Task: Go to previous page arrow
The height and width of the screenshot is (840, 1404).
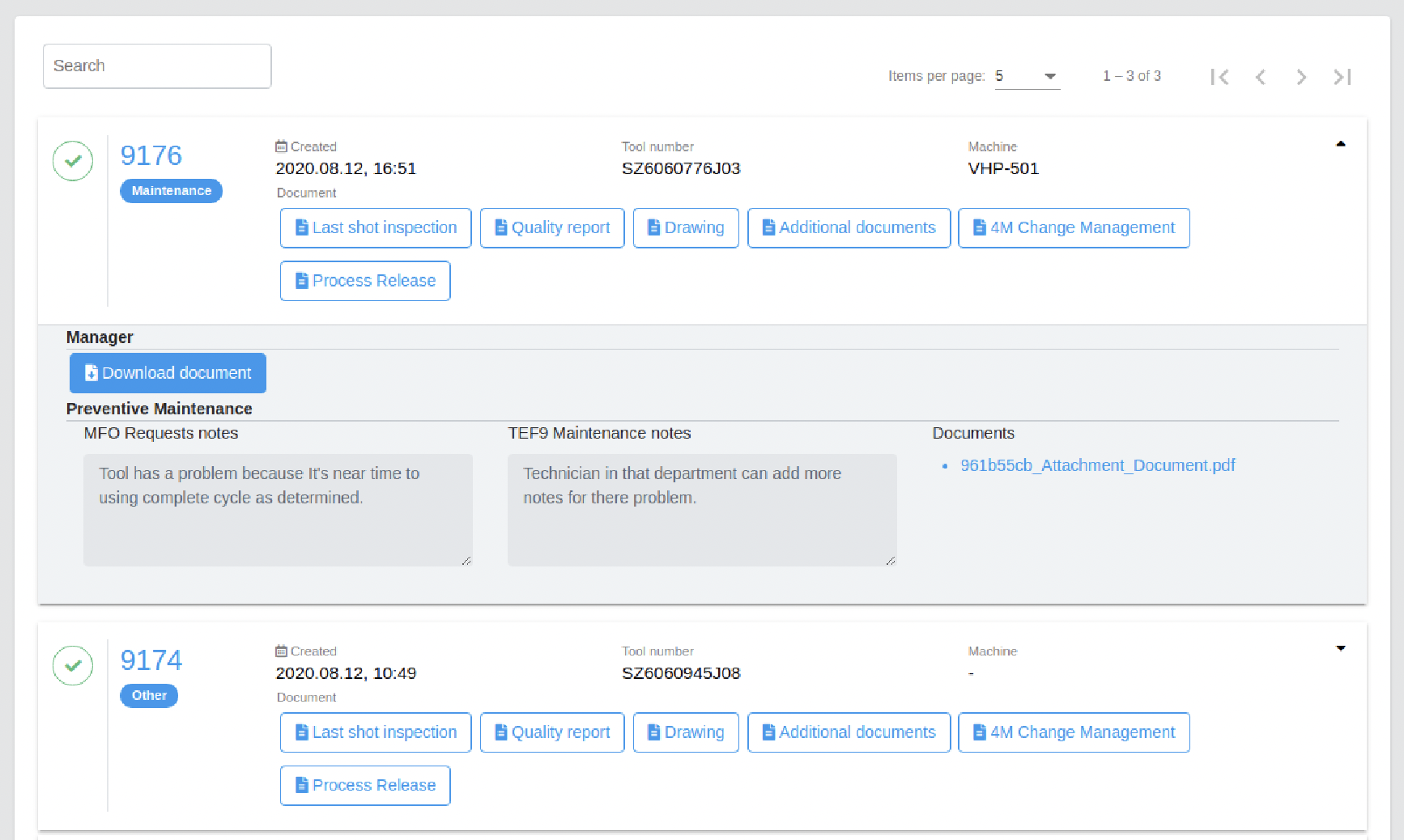Action: 1261,77
